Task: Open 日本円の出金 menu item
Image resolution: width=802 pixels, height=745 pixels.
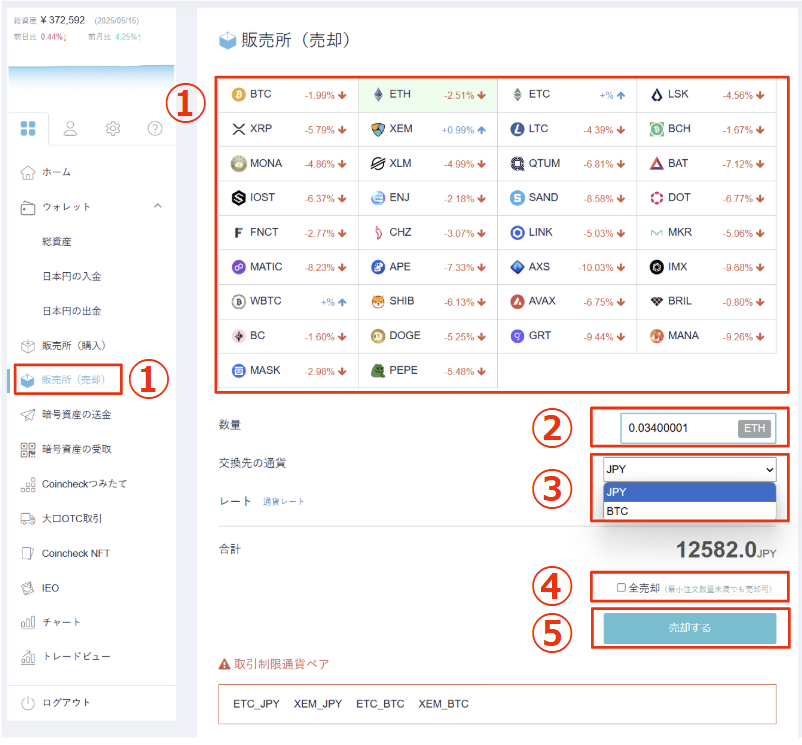Action: click(x=72, y=311)
